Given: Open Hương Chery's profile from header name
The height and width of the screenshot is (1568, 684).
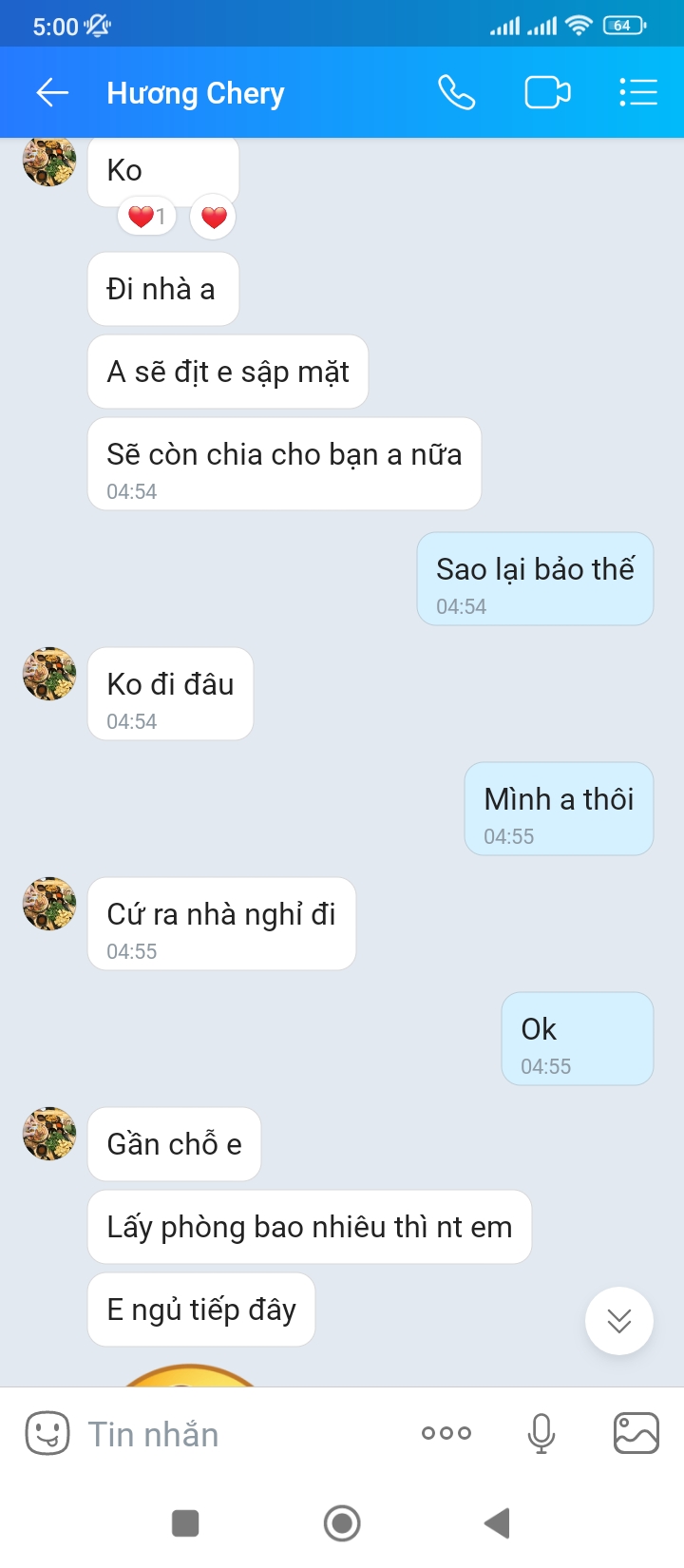Looking at the screenshot, I should (196, 93).
